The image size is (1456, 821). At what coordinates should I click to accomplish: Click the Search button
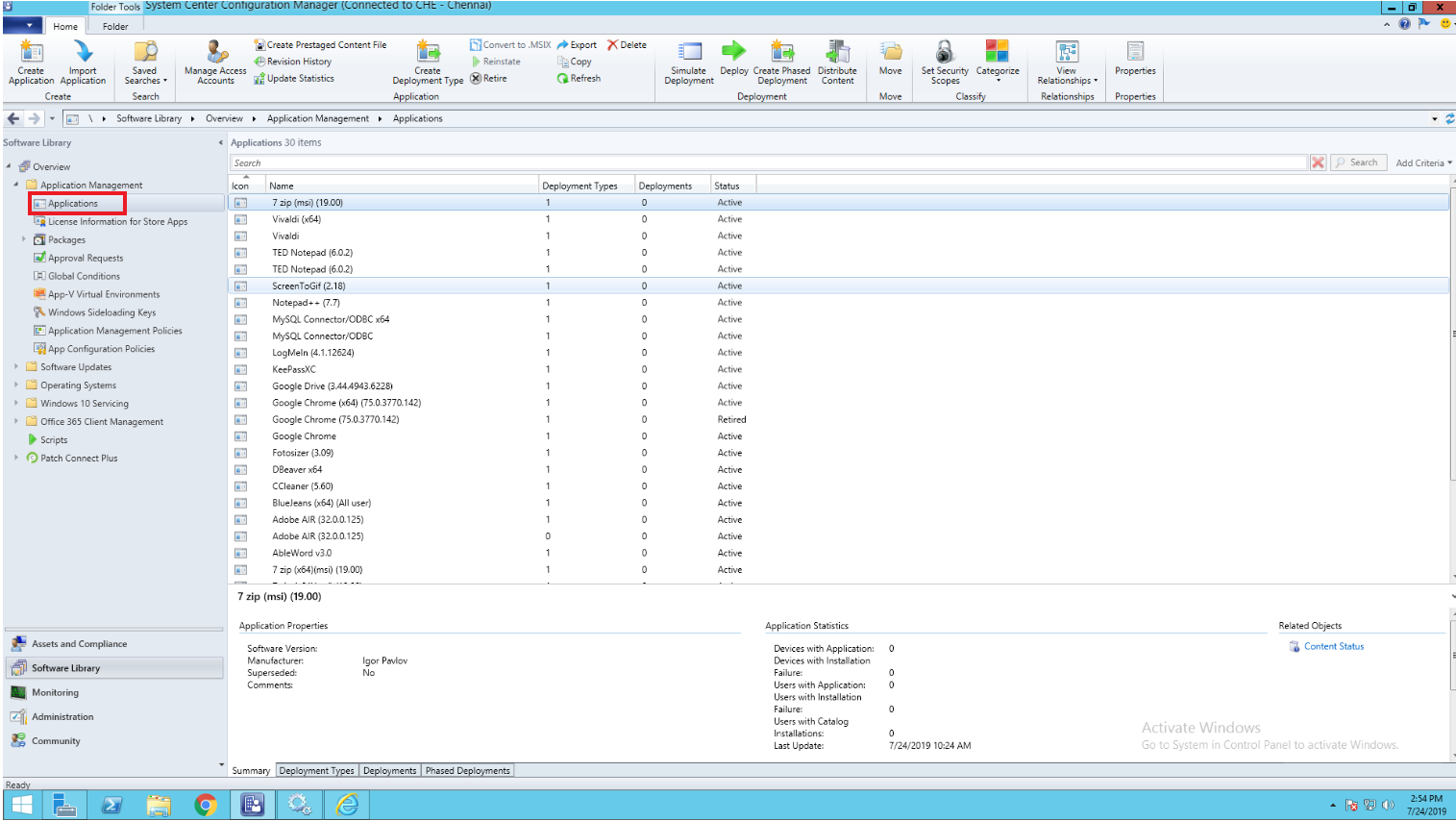point(1358,162)
